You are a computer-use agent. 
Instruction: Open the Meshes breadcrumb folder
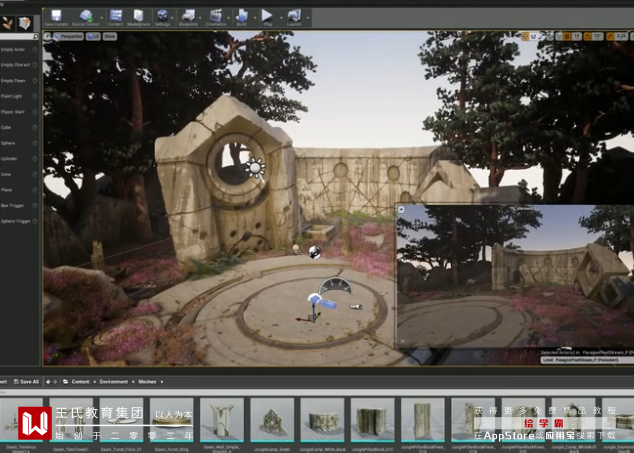(147, 382)
